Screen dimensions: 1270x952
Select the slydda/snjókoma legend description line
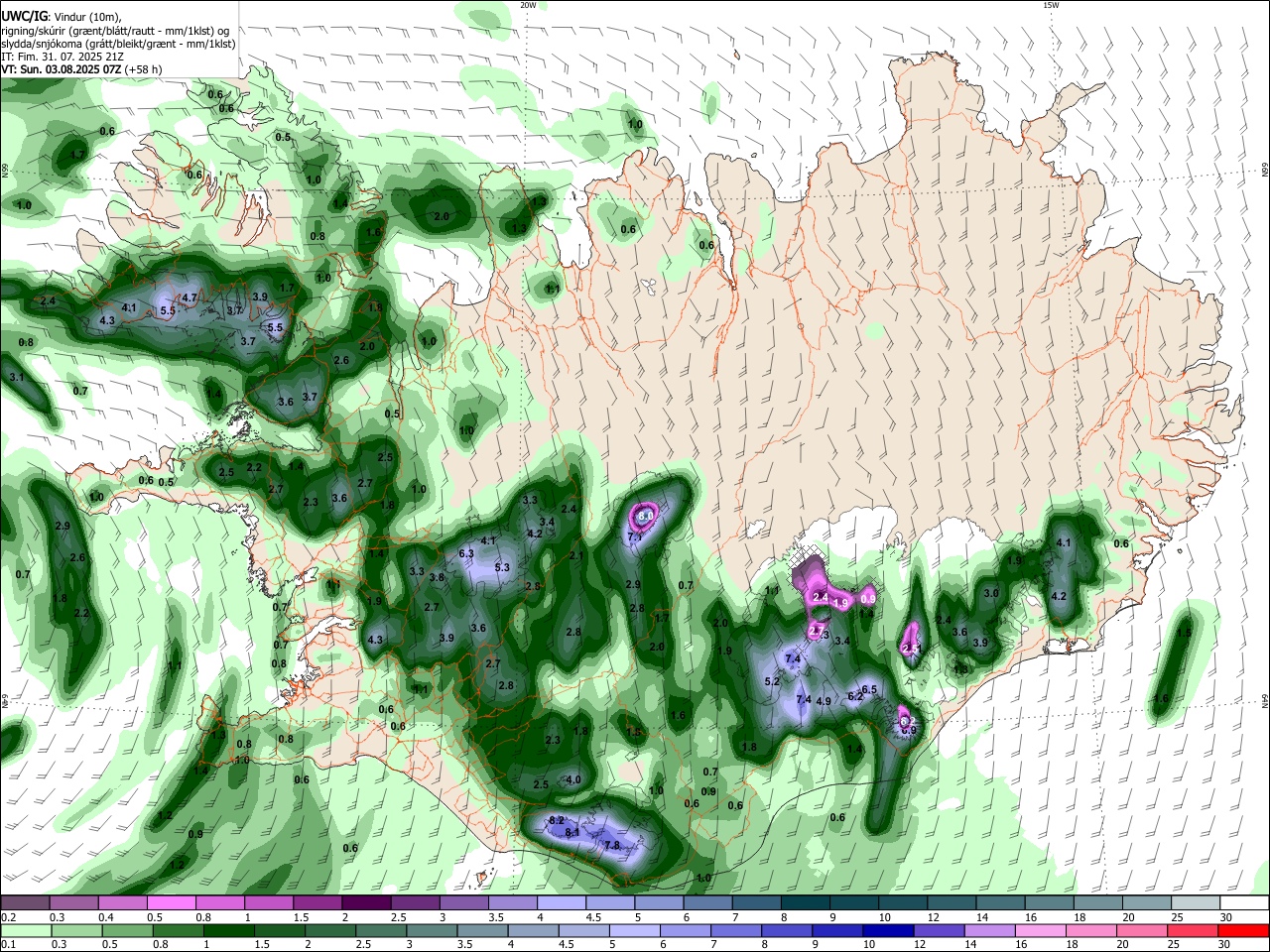point(118,44)
